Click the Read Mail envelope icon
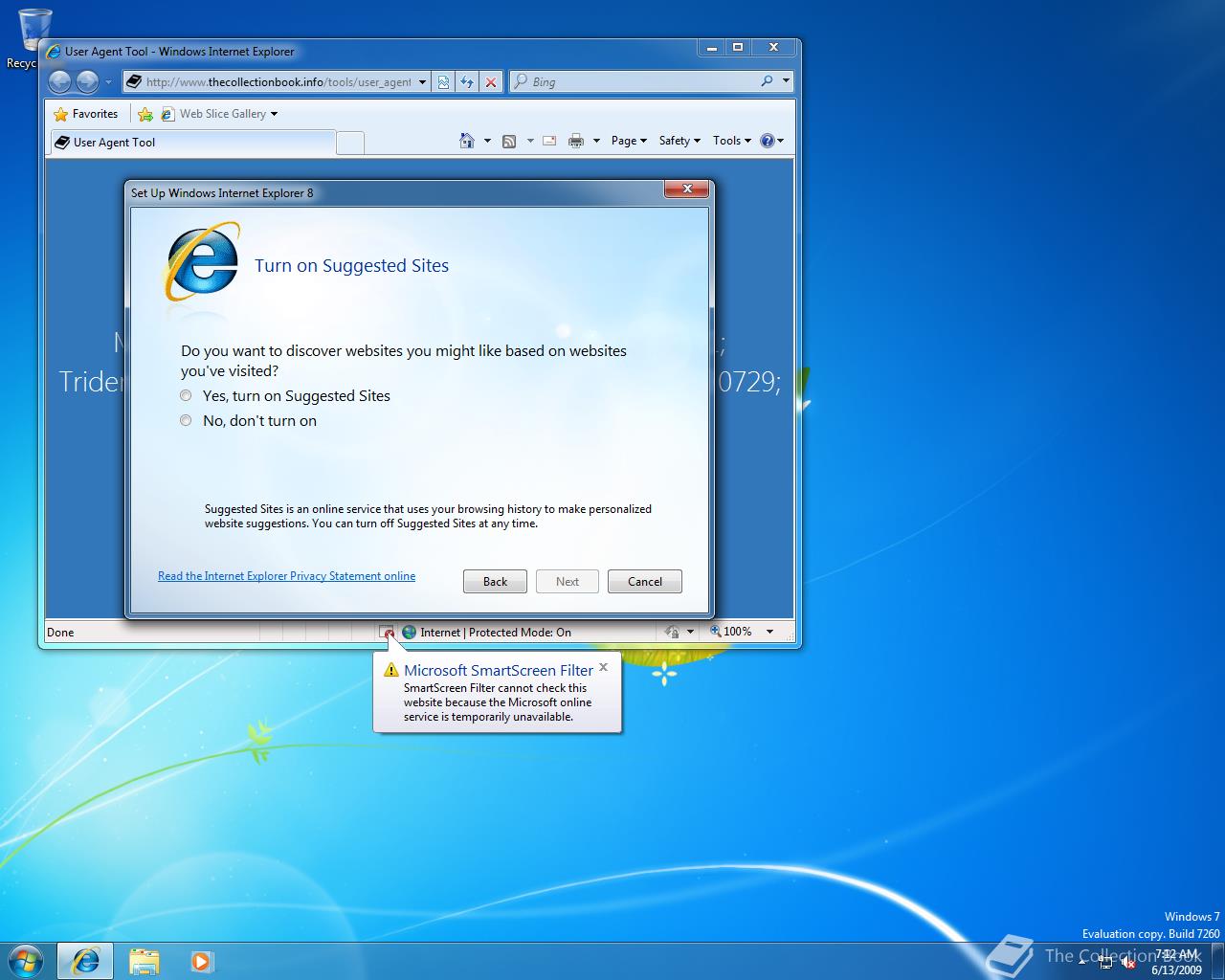Screen dimensions: 1225x980 pyautogui.click(x=549, y=141)
